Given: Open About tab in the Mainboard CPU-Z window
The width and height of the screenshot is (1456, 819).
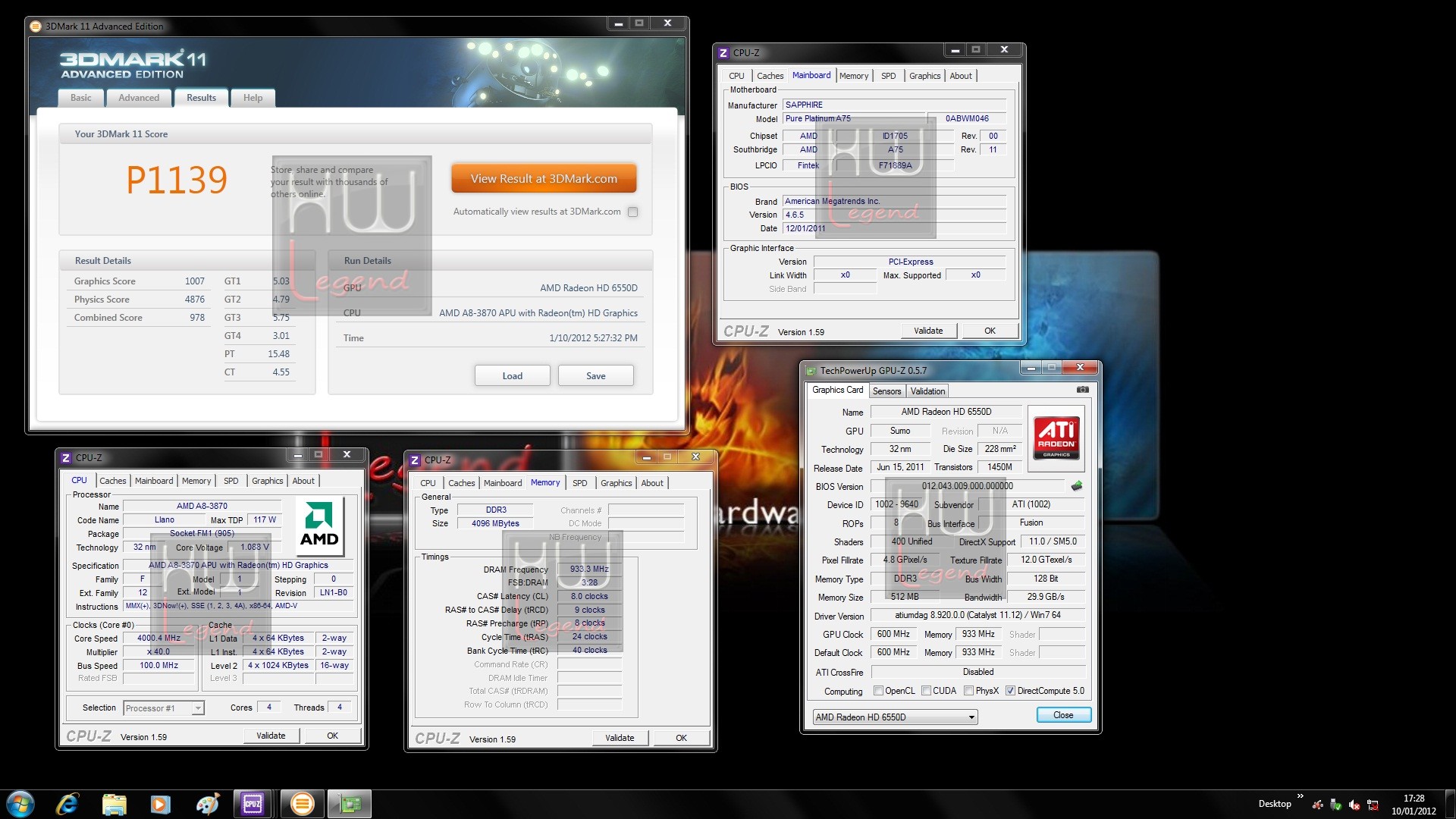Looking at the screenshot, I should click(x=960, y=76).
